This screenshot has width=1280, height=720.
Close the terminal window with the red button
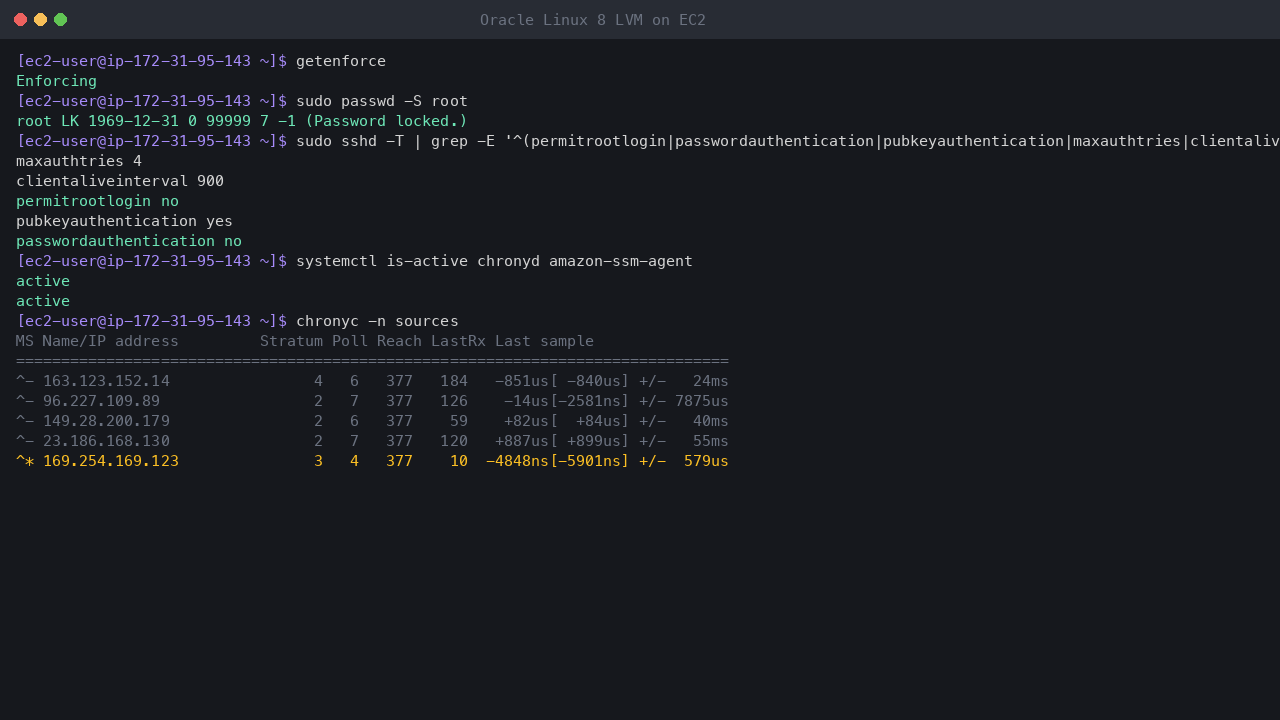click(20, 20)
